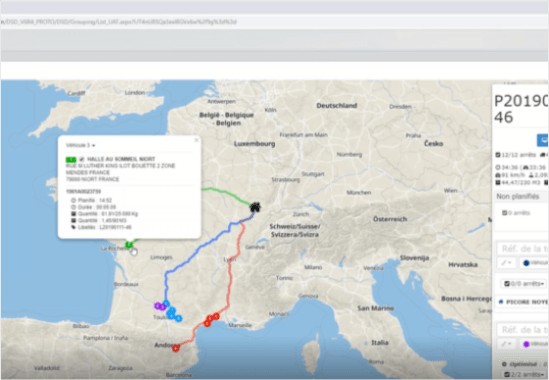Click the black depot house marker on map
Image resolution: width=549 pixels, height=380 pixels.
(256, 207)
